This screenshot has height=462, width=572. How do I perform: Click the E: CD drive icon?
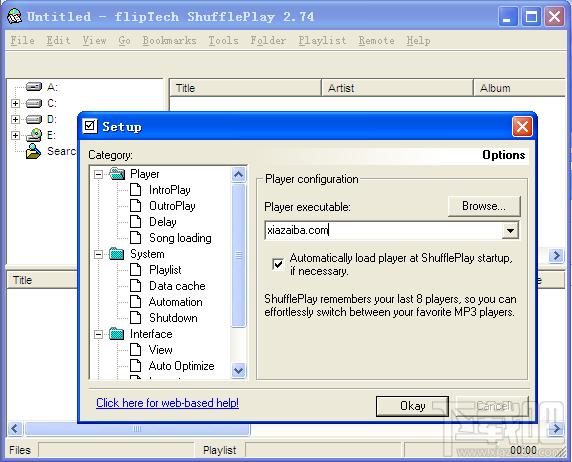(34, 135)
